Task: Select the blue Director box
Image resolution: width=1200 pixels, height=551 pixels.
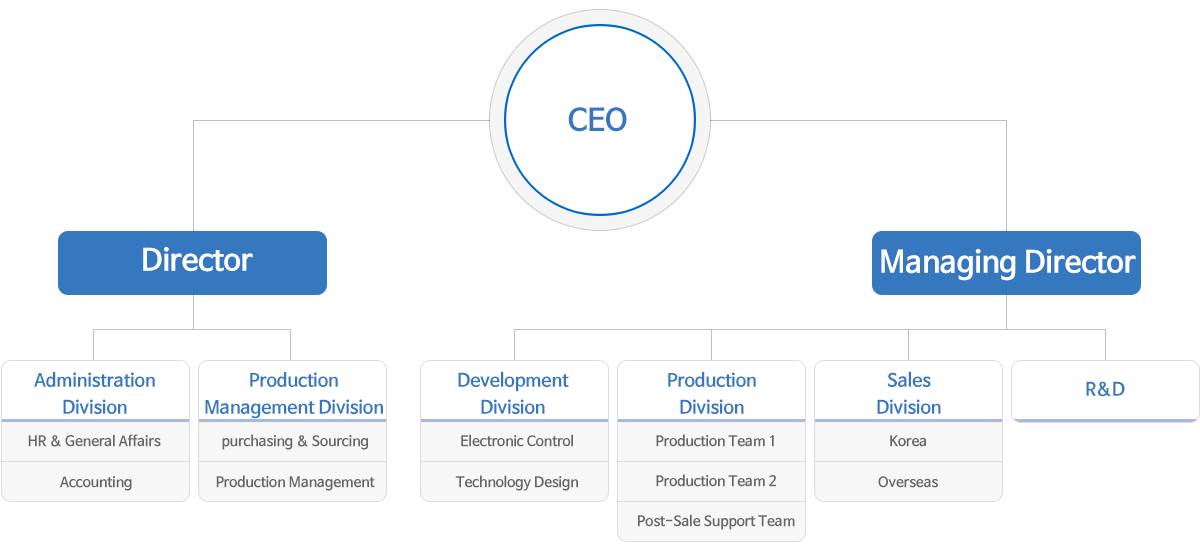Action: coord(192,262)
